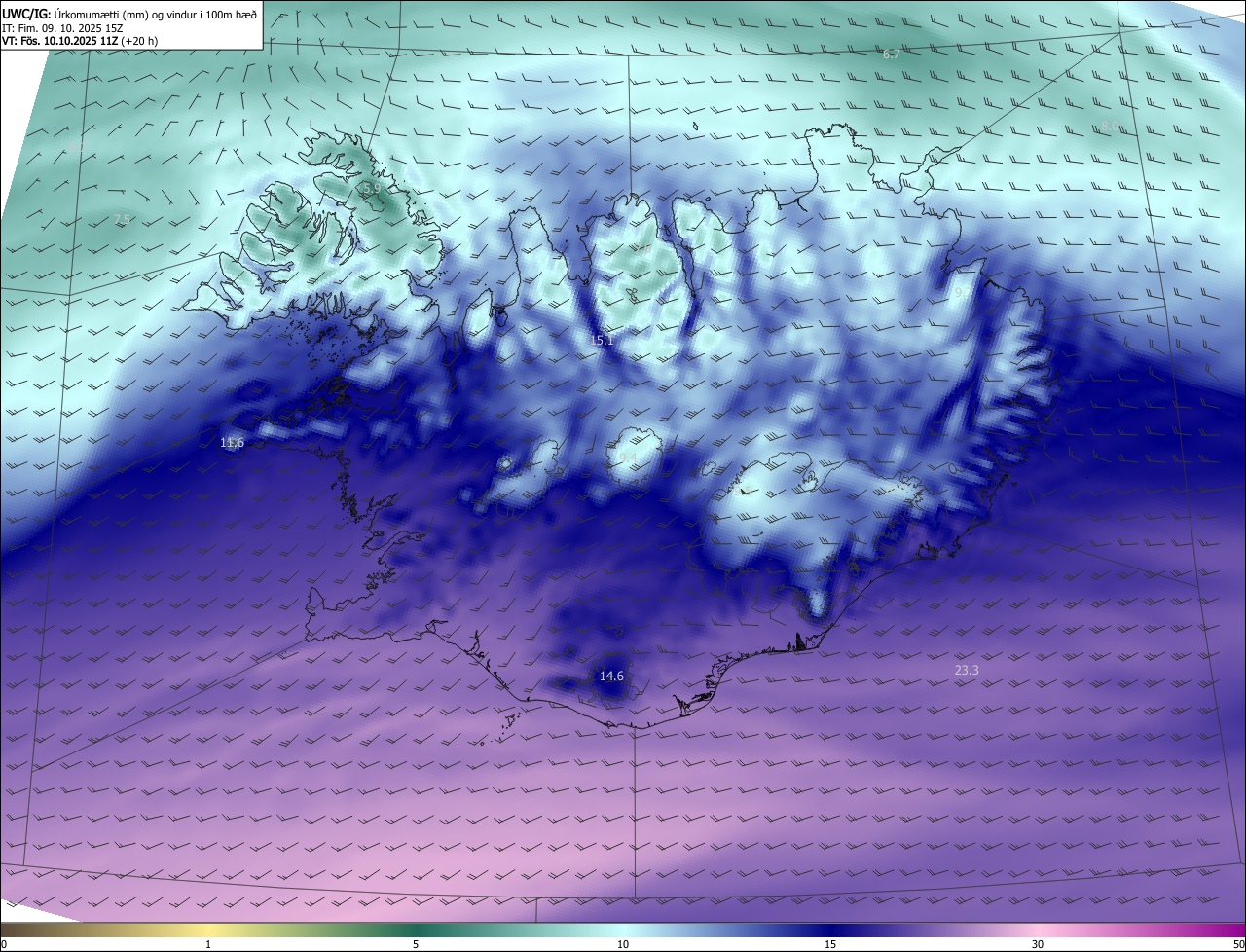Click the 6.7 value label on the map

pyautogui.click(x=892, y=55)
